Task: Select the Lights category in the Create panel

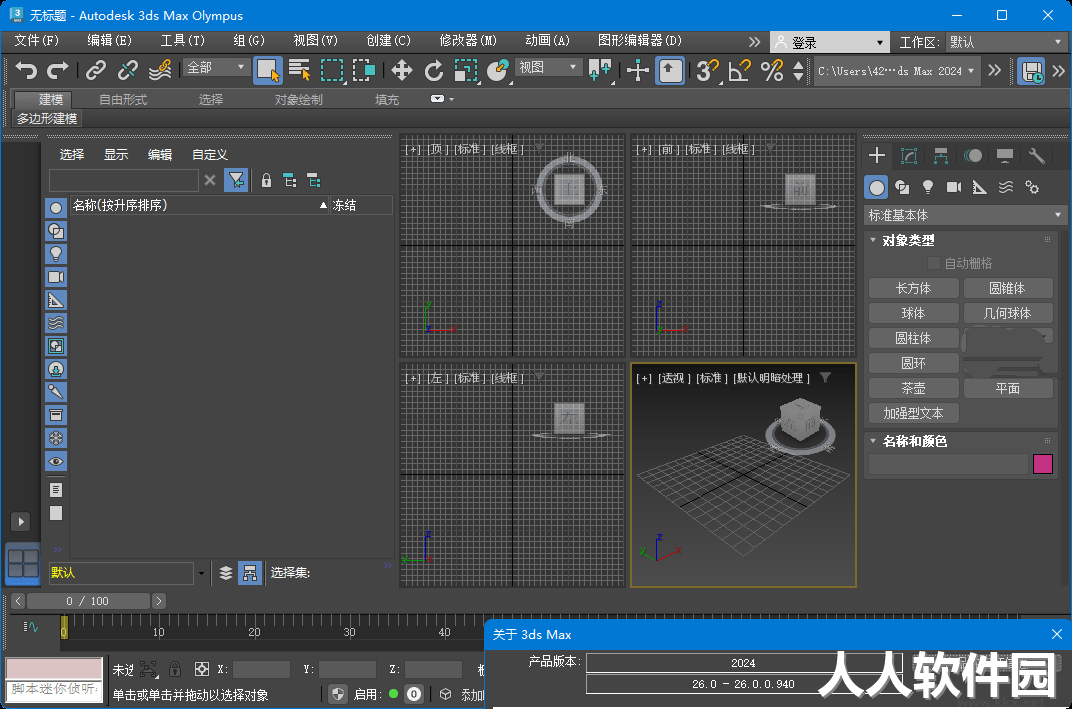Action: point(928,187)
